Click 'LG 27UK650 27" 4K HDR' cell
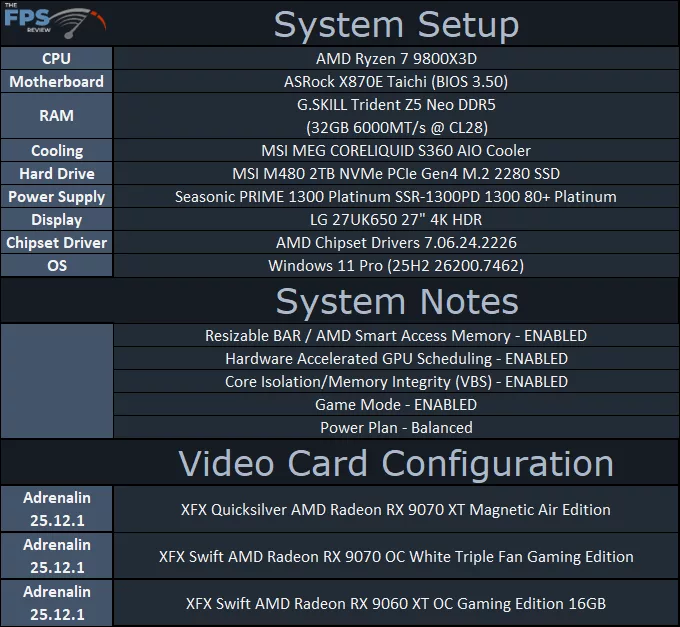This screenshot has width=680, height=627. click(396, 219)
